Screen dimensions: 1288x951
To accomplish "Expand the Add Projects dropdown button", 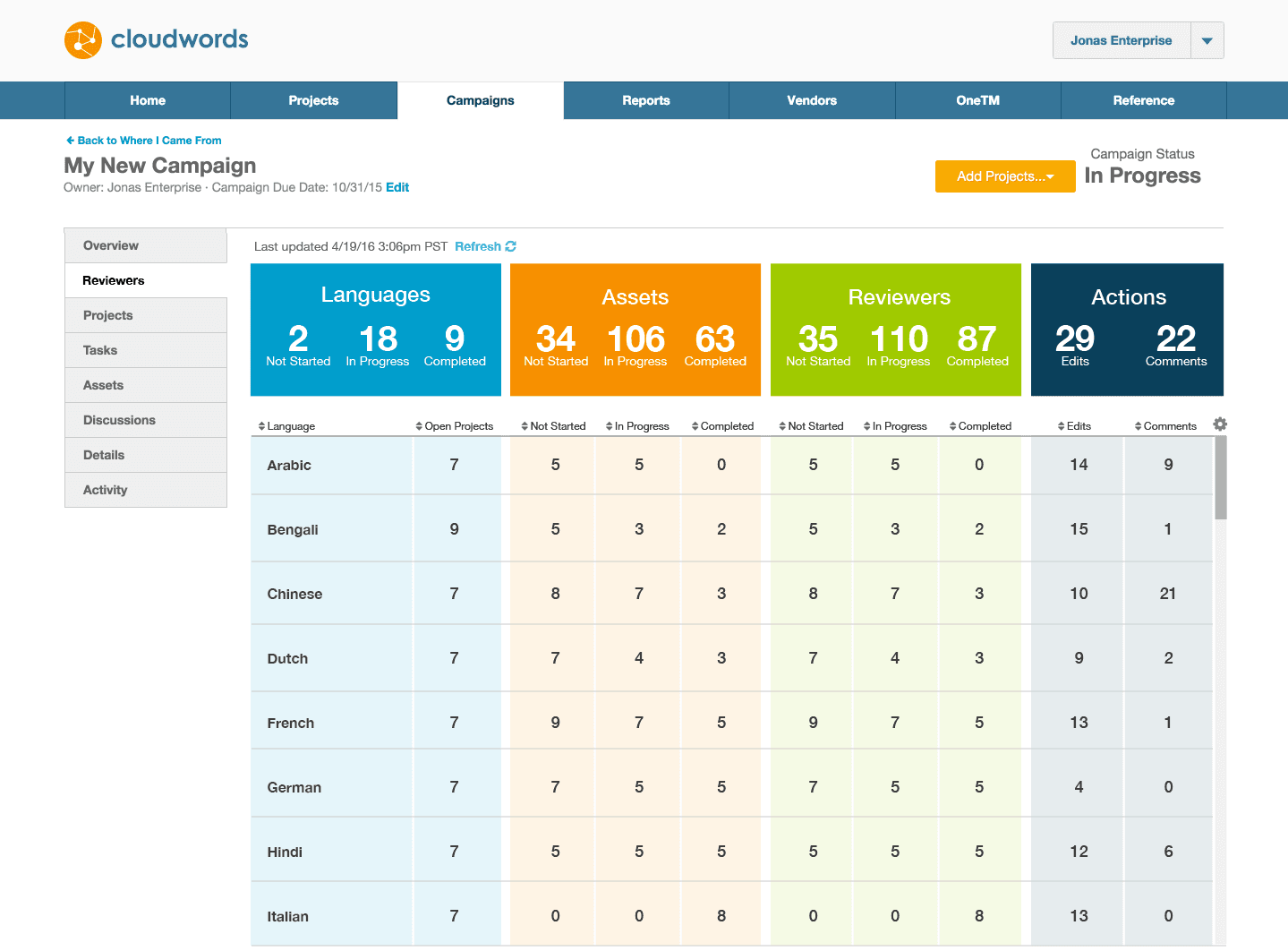I will [1005, 176].
